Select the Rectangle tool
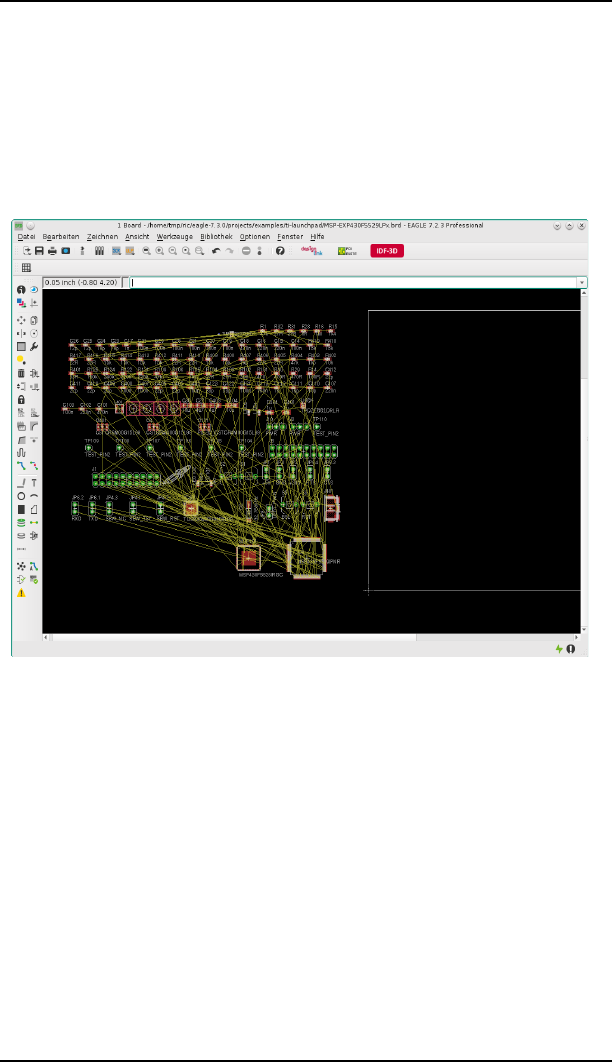 coord(21,509)
